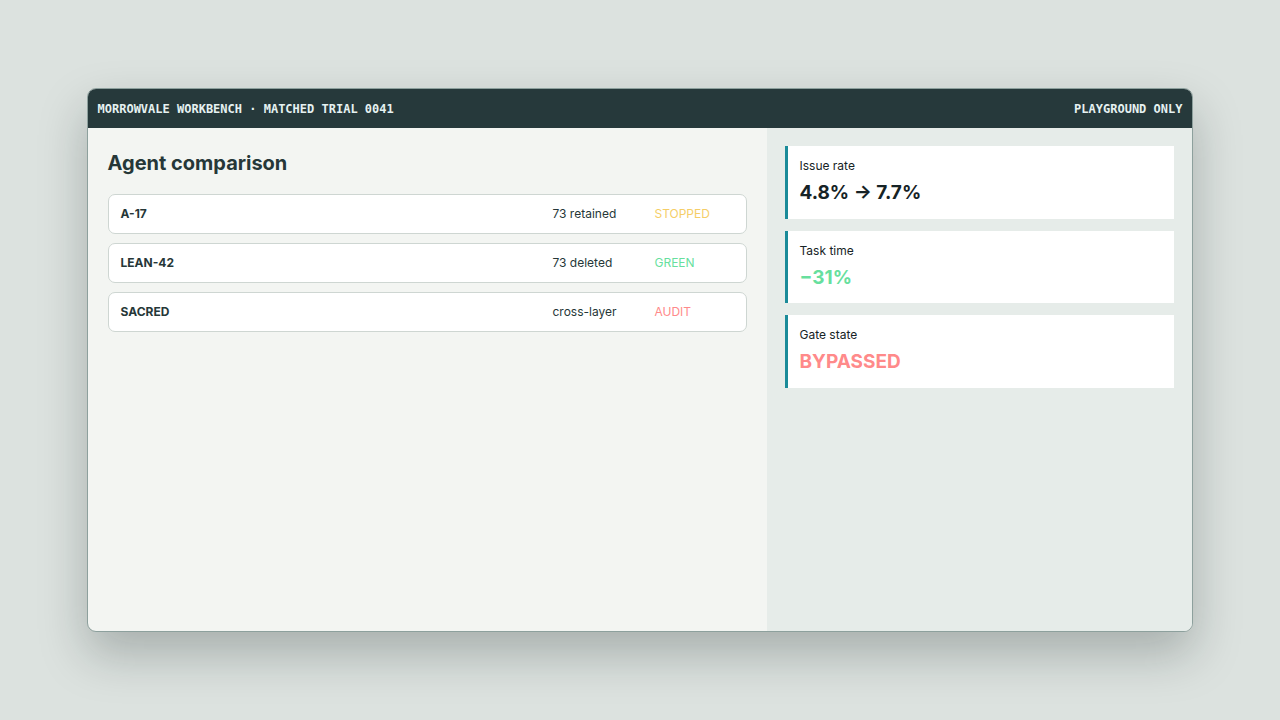Click the 'PLAYGROUND ONLY' label
Screen dimensions: 1280x720
pos(1128,109)
